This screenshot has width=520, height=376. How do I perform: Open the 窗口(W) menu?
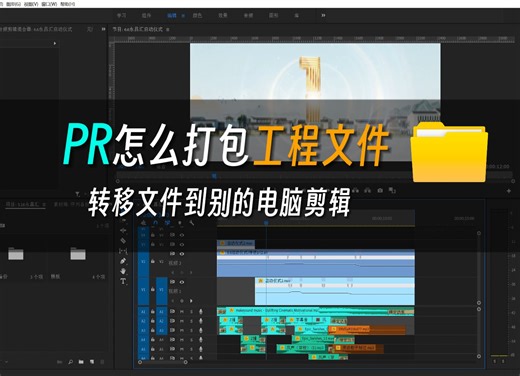coord(49,4)
